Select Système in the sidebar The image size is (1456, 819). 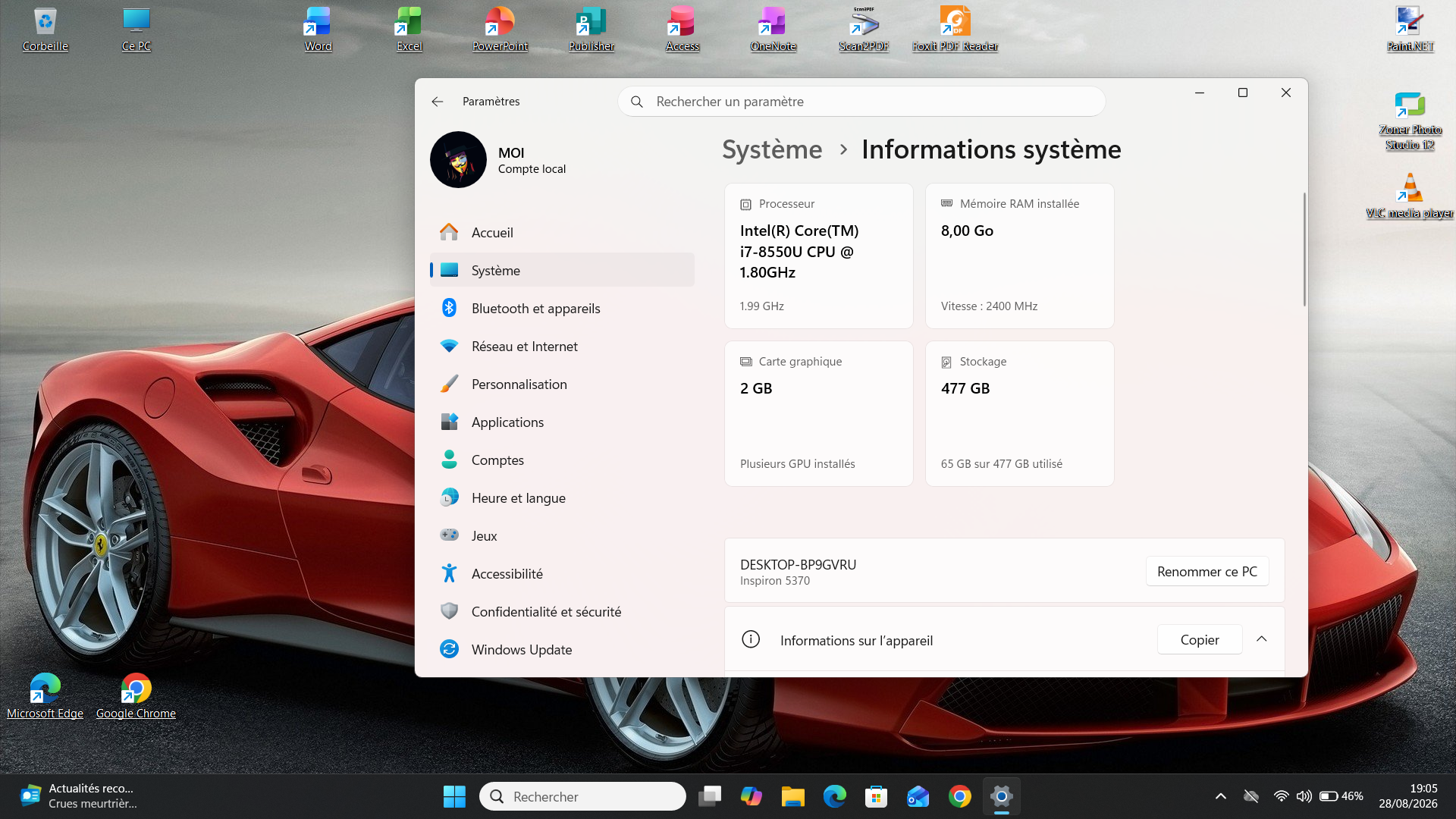point(562,270)
